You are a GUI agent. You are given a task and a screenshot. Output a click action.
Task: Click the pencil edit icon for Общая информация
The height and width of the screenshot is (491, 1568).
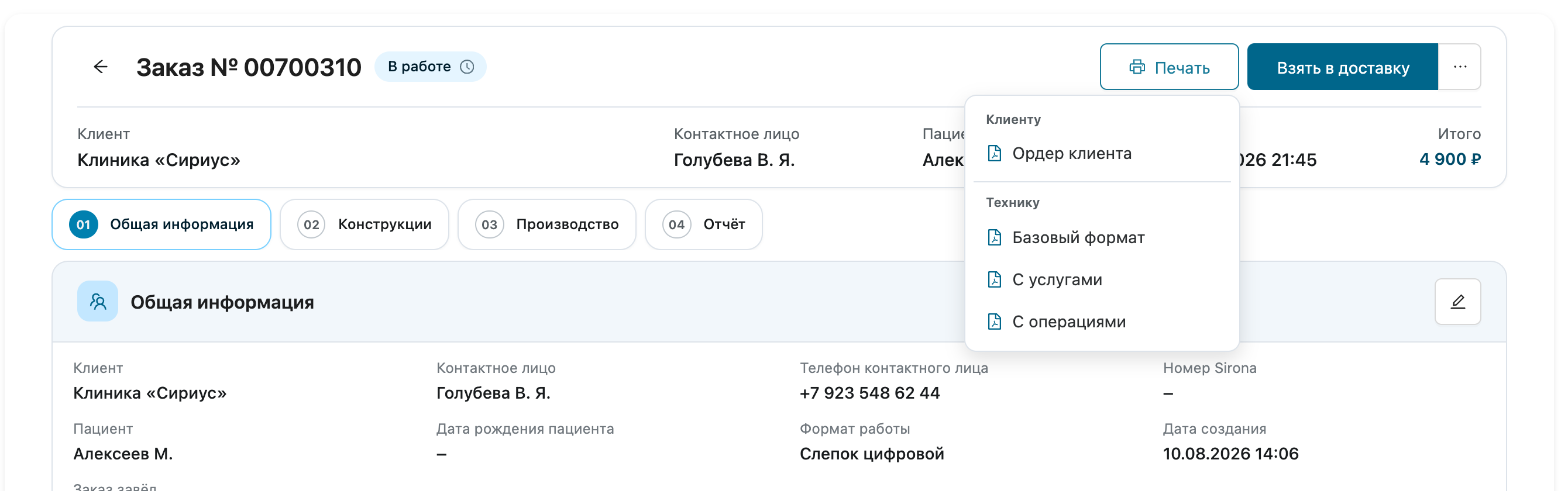point(1458,302)
